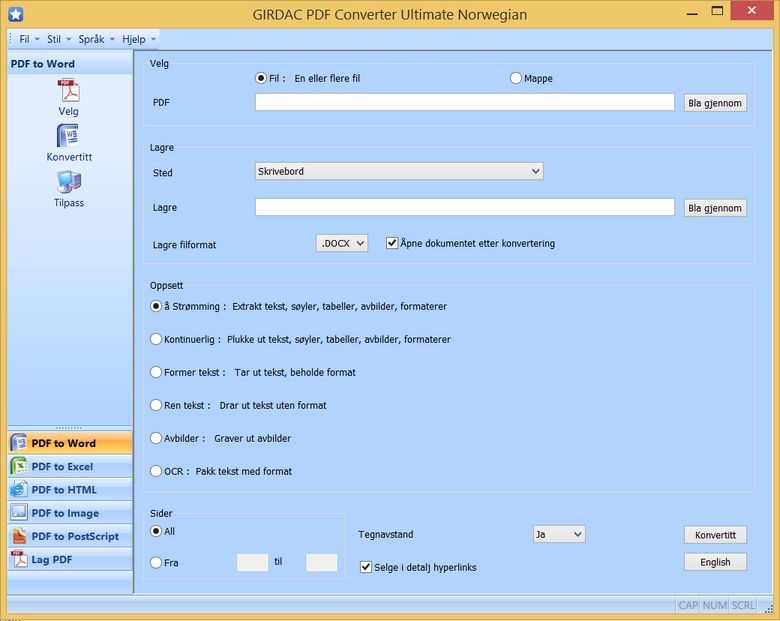This screenshot has height=621, width=780.
Task: Click the Lag PDF panel icon
Action: (19, 559)
